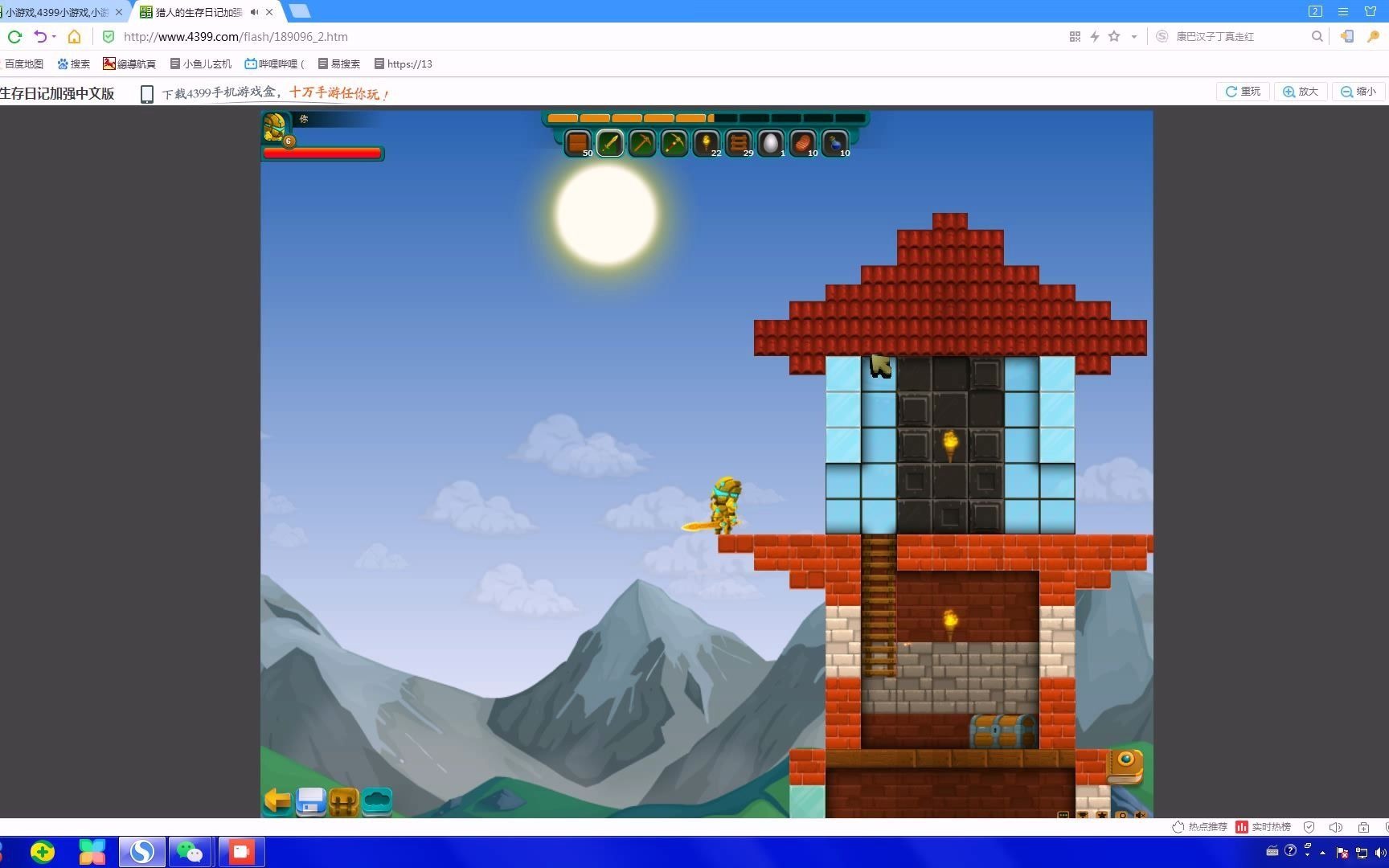Open the 小鱼儿玄机 bookmark
1389x868 pixels.
[200, 64]
